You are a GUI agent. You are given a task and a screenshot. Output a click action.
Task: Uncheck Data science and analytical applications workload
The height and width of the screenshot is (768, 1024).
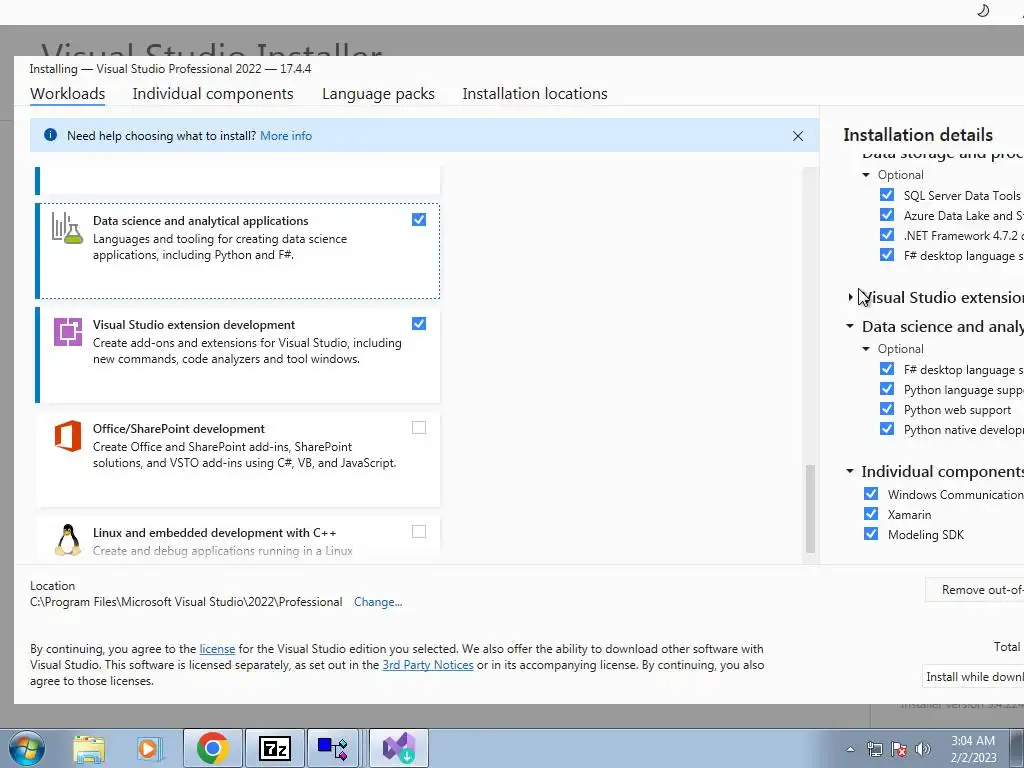[x=419, y=220]
